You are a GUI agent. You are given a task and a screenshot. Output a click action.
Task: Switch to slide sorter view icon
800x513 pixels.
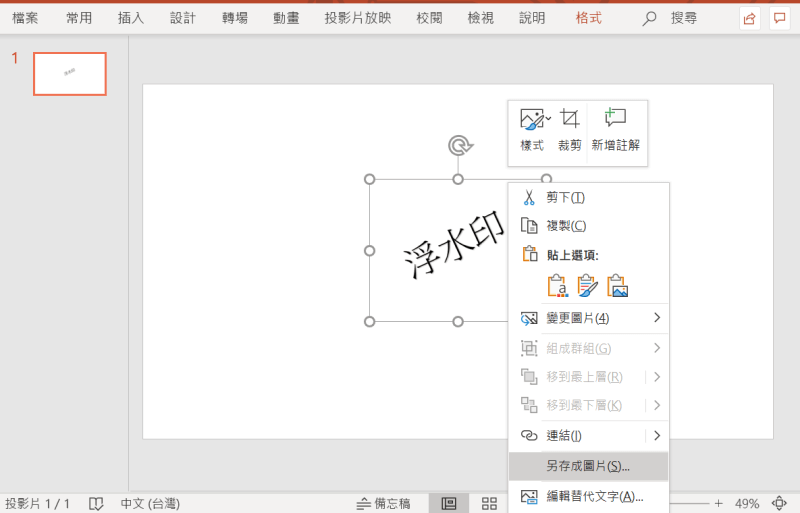(489, 504)
